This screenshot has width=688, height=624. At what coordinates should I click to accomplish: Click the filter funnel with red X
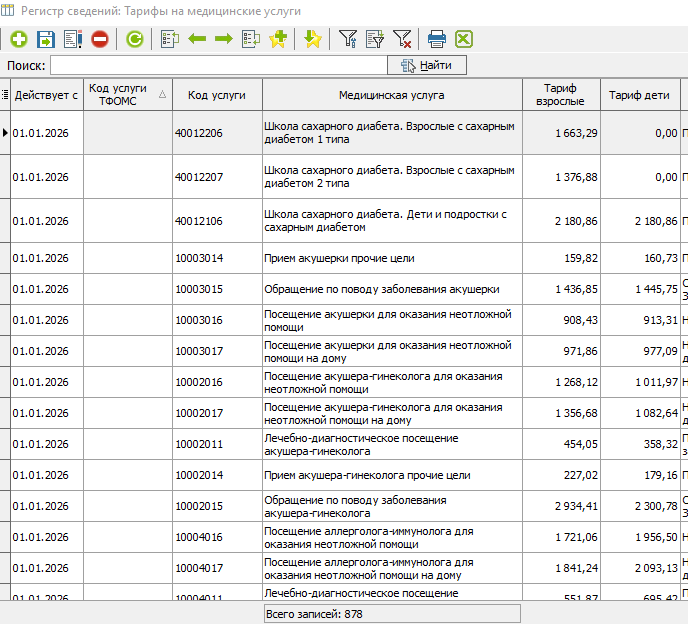[402, 39]
